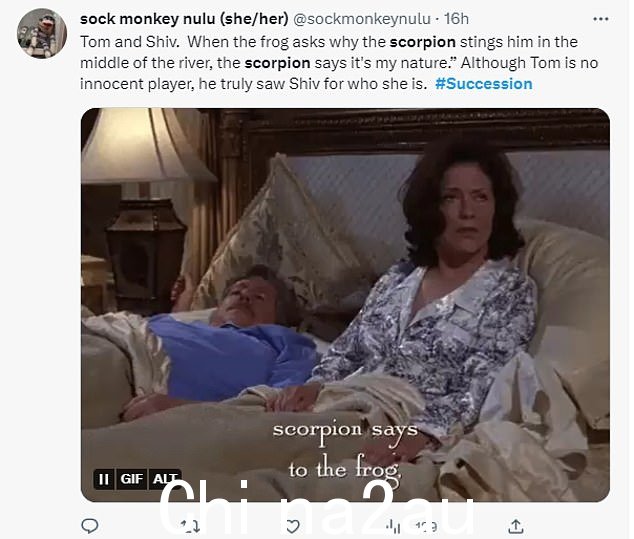Open the more options ellipsis menu

click(x=600, y=19)
